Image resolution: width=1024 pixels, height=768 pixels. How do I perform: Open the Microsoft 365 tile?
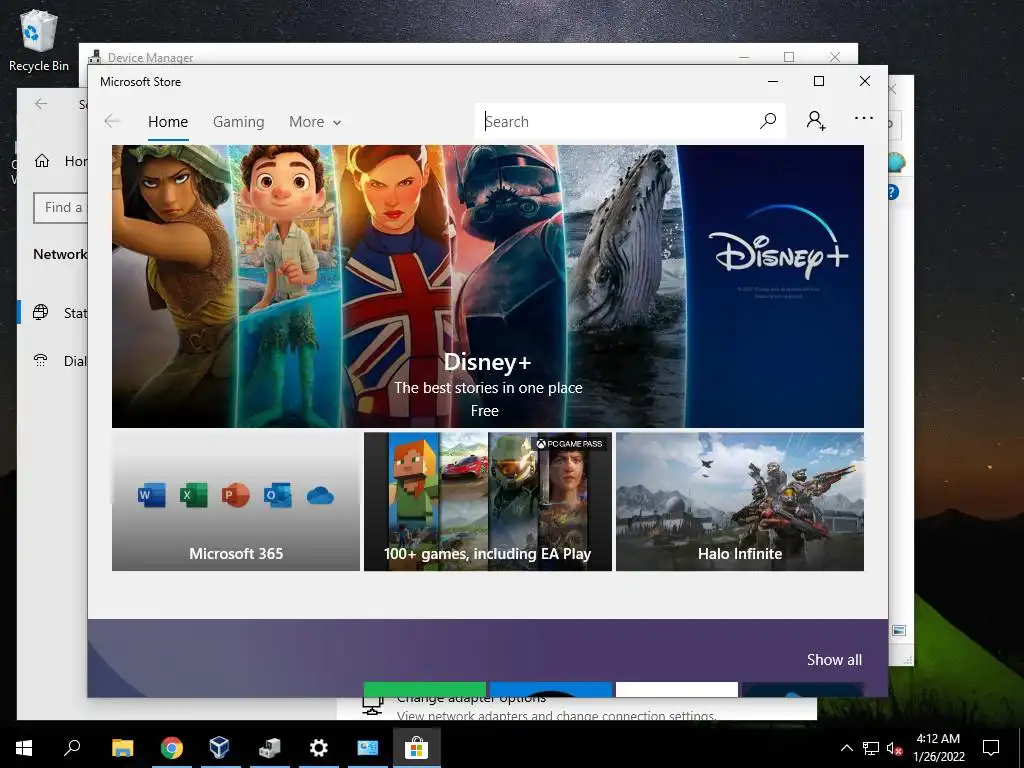pyautogui.click(x=236, y=502)
